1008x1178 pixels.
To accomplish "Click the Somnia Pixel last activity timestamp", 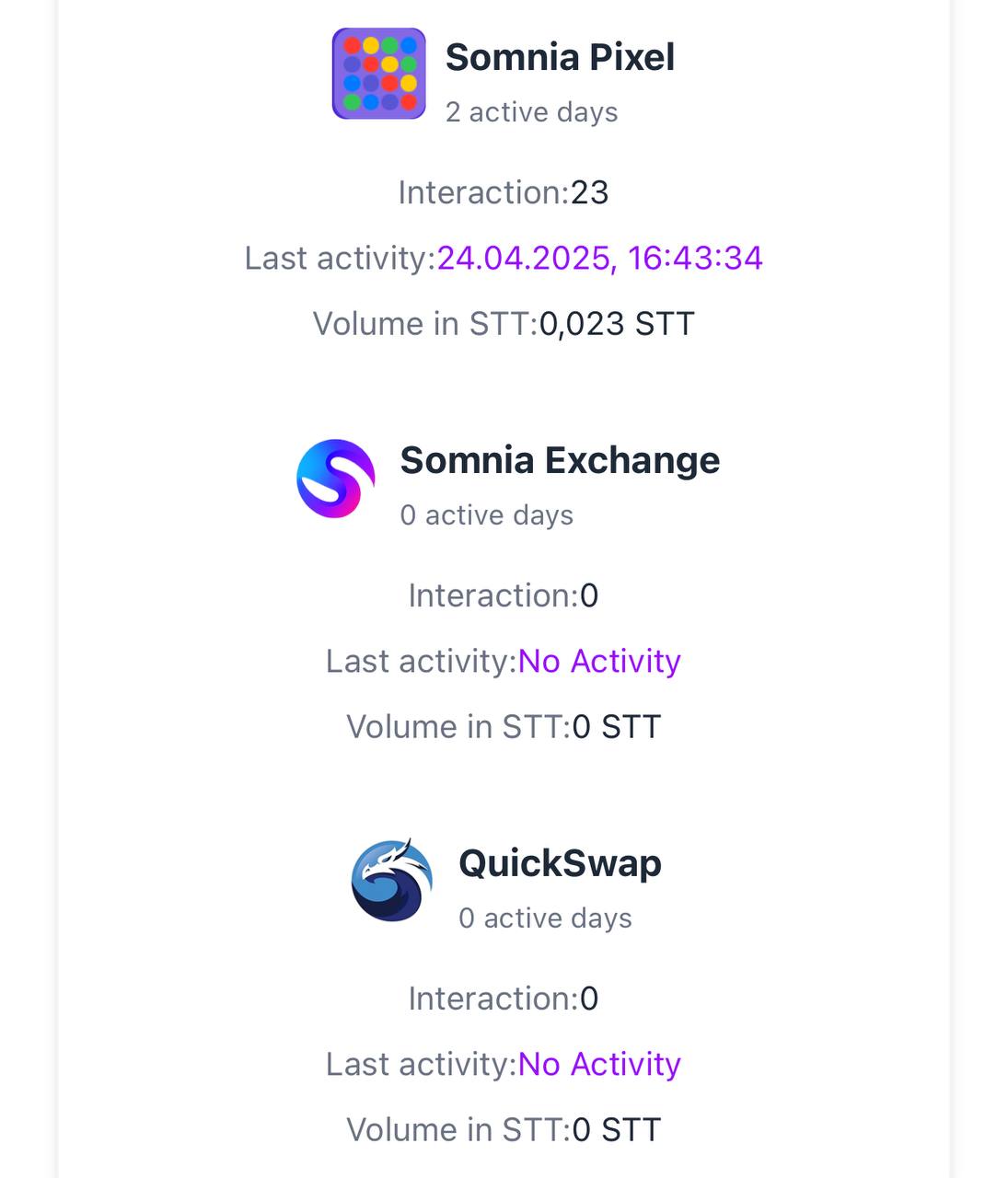I will 599,258.
